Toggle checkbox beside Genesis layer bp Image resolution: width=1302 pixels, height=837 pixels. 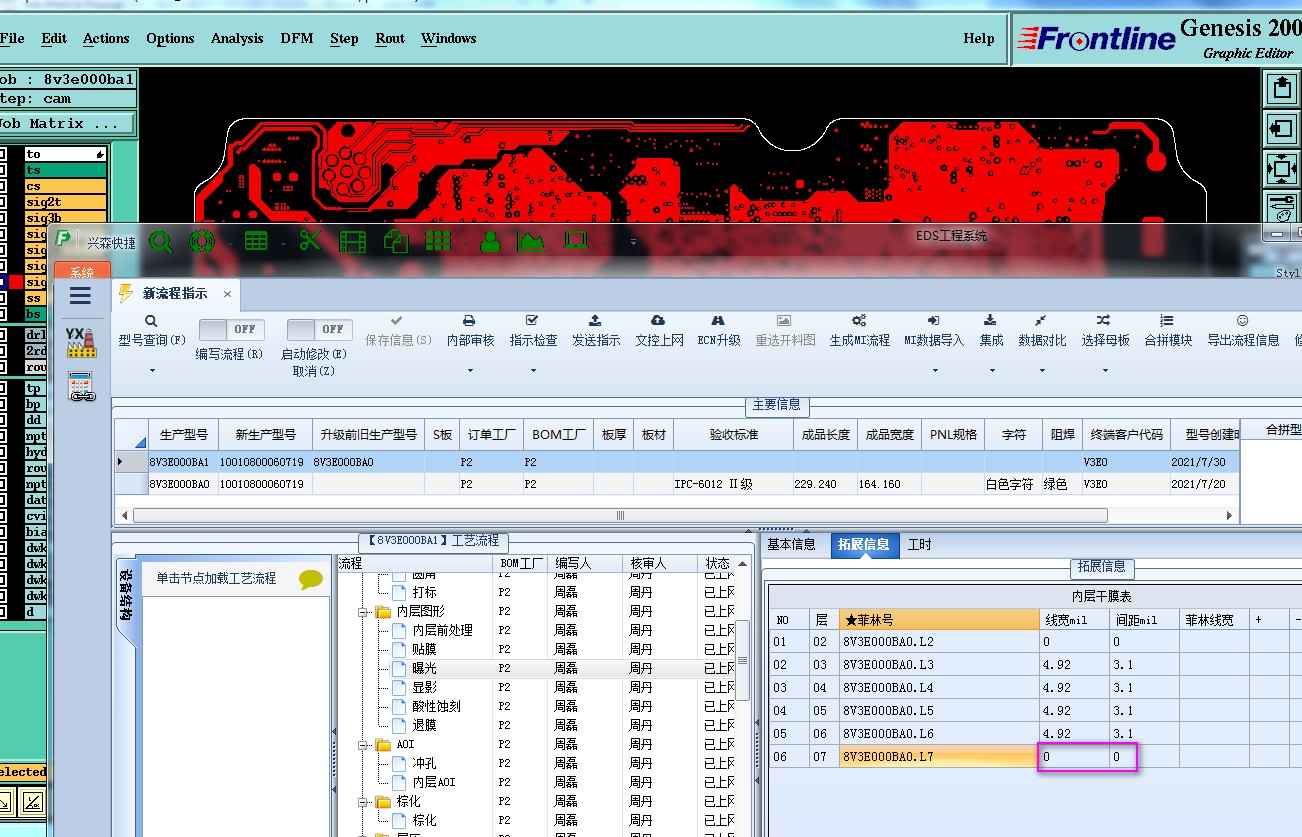3,404
